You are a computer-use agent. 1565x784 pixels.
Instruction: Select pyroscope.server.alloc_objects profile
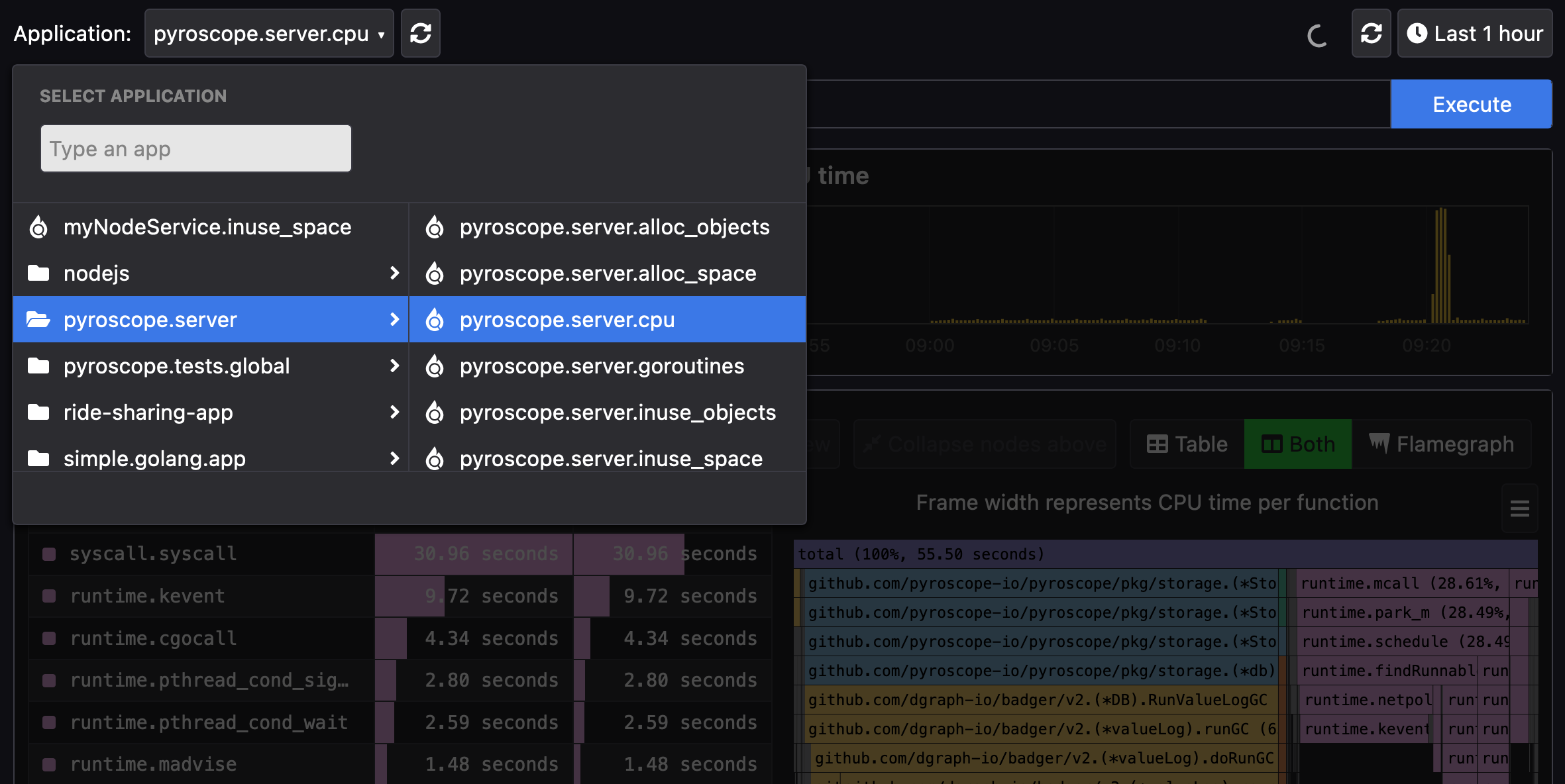608,226
